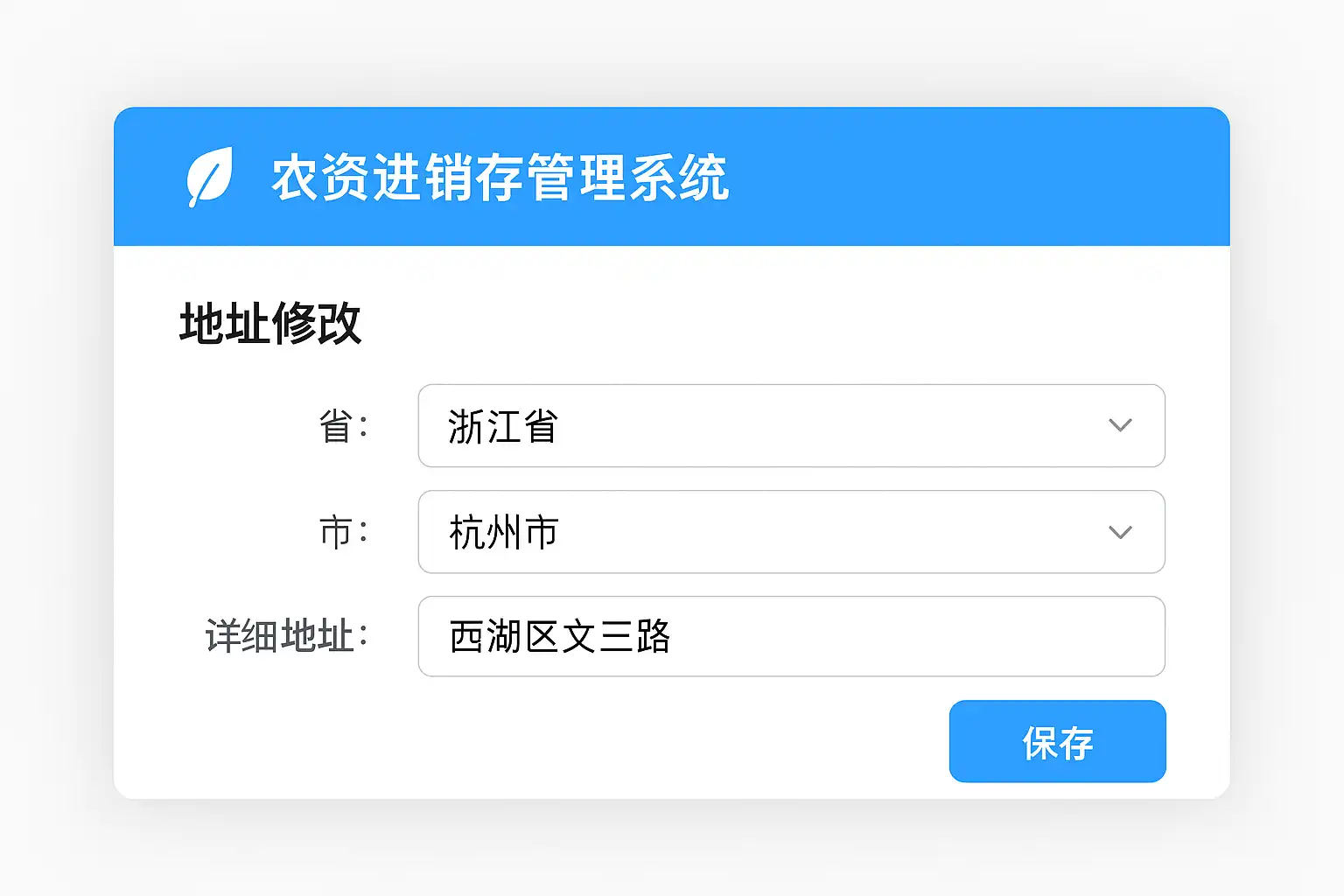Viewport: 1344px width, 896px height.
Task: Click the city dropdown chevron arrow
Action: click(x=1120, y=532)
